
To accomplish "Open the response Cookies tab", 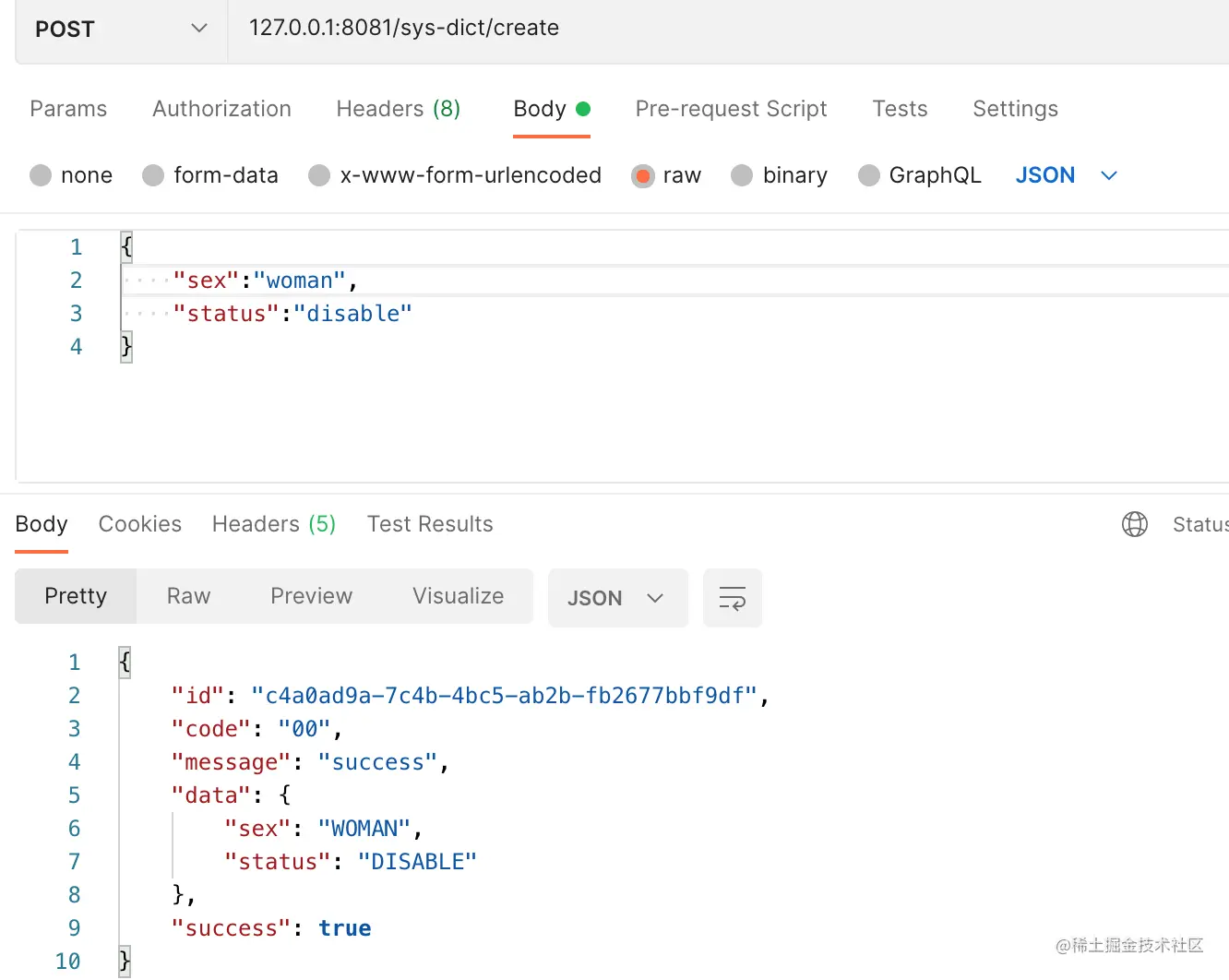I will click(139, 524).
